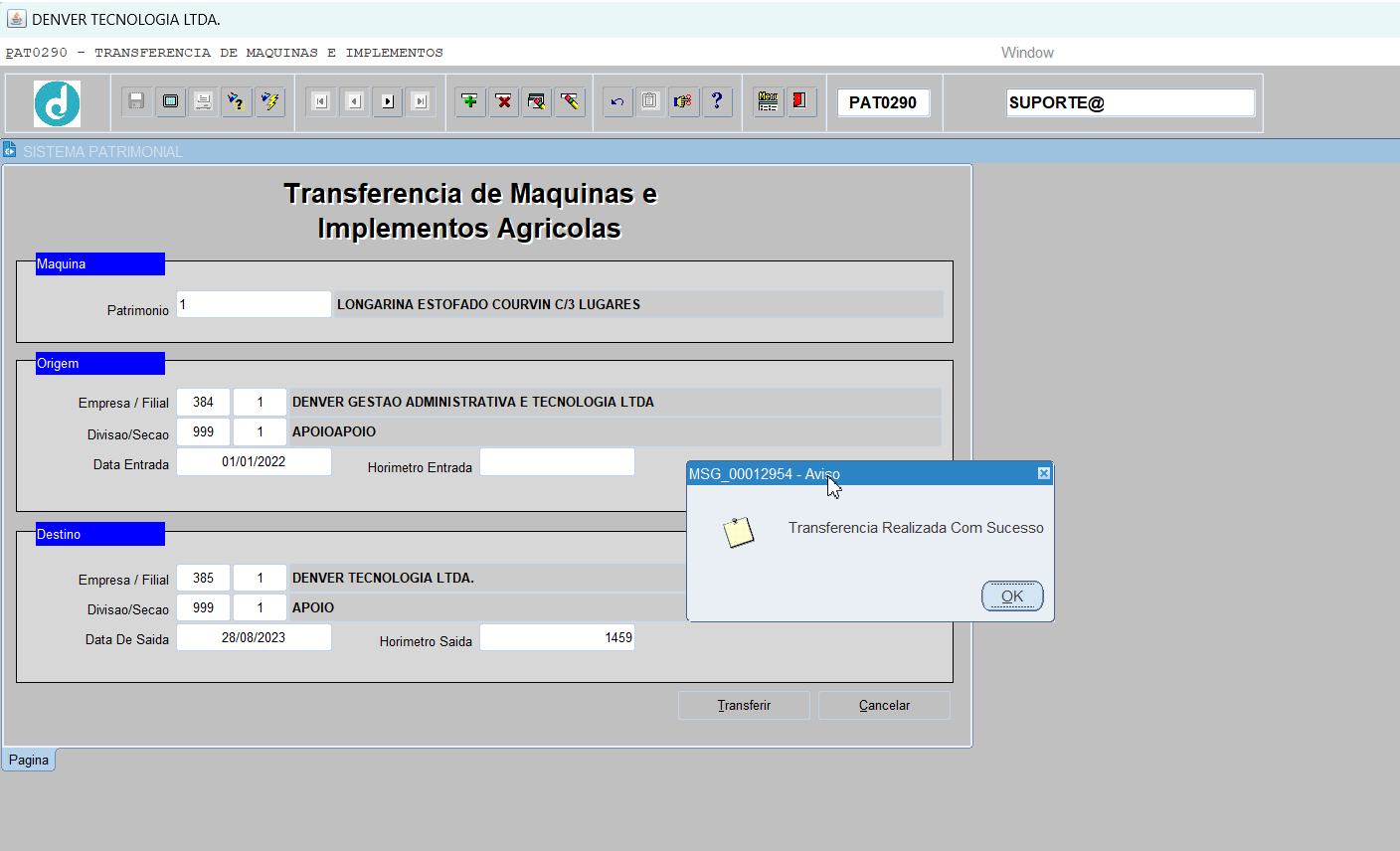Click the blue Undo arrow icon
Viewport: 1400px width, 851px height.
coord(617,101)
